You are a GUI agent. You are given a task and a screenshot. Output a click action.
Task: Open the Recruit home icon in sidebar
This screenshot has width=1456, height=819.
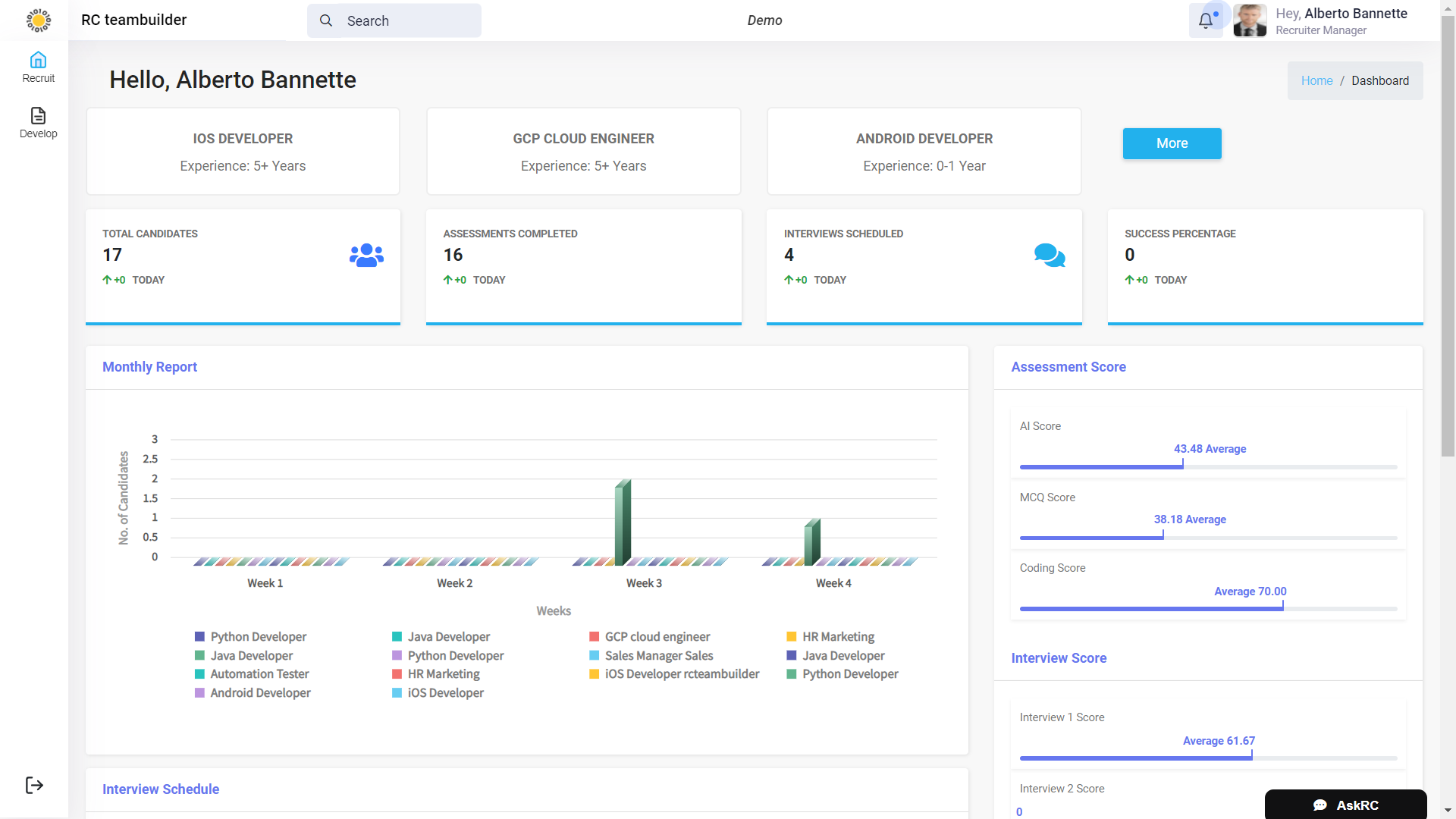38,60
